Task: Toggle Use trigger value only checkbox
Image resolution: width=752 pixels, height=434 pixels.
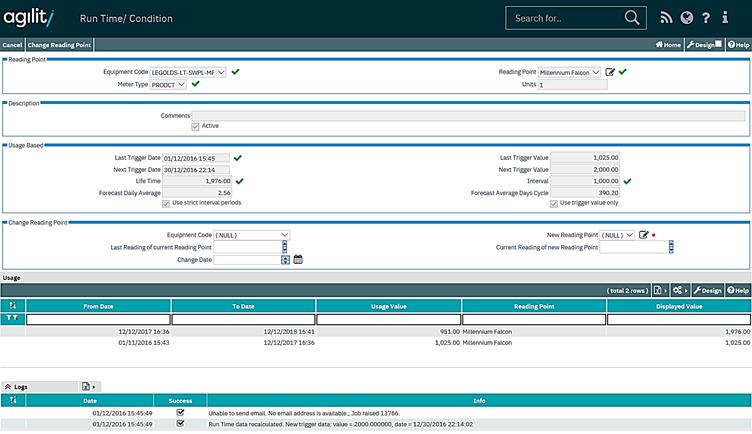Action: (x=554, y=203)
